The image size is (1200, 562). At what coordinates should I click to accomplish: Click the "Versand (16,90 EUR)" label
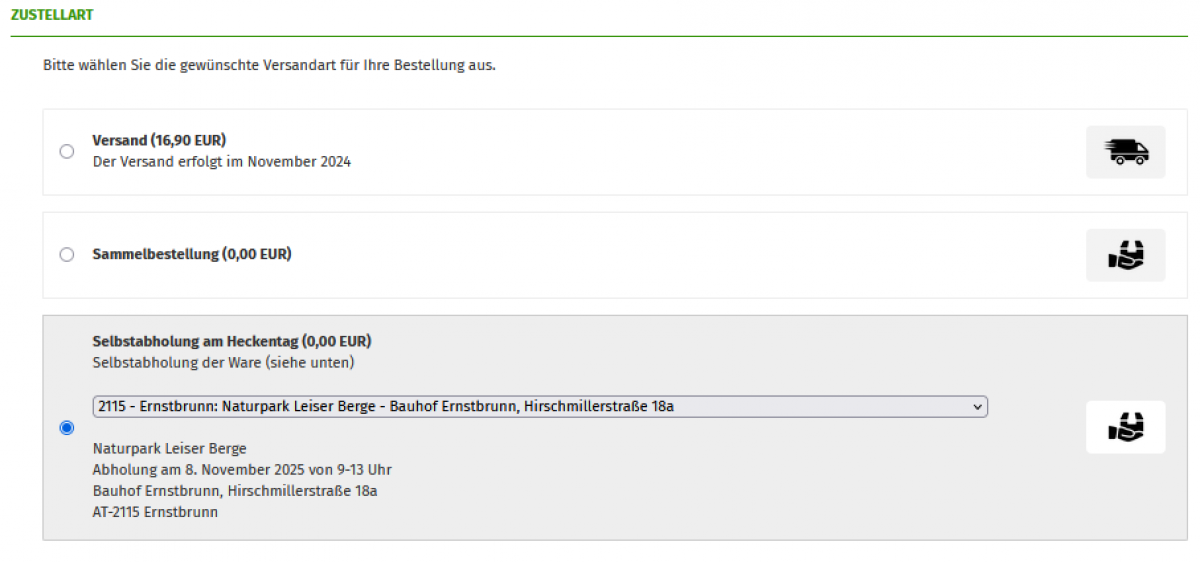159,140
